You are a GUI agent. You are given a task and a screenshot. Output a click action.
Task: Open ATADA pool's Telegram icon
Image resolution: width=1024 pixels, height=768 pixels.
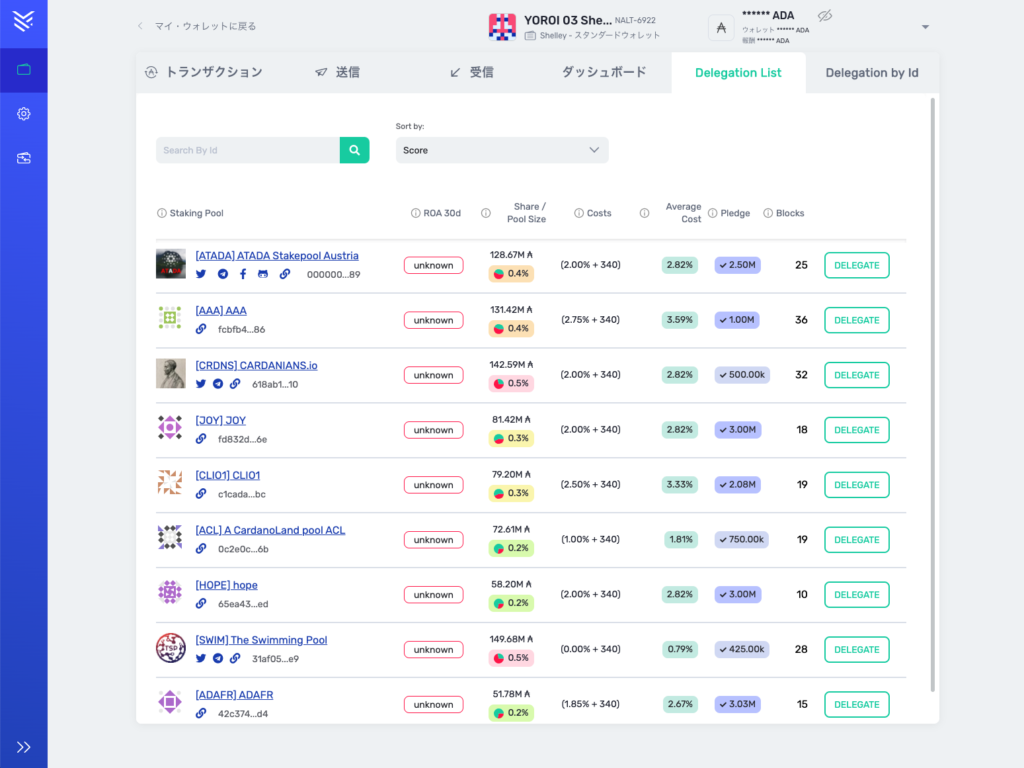(x=222, y=274)
